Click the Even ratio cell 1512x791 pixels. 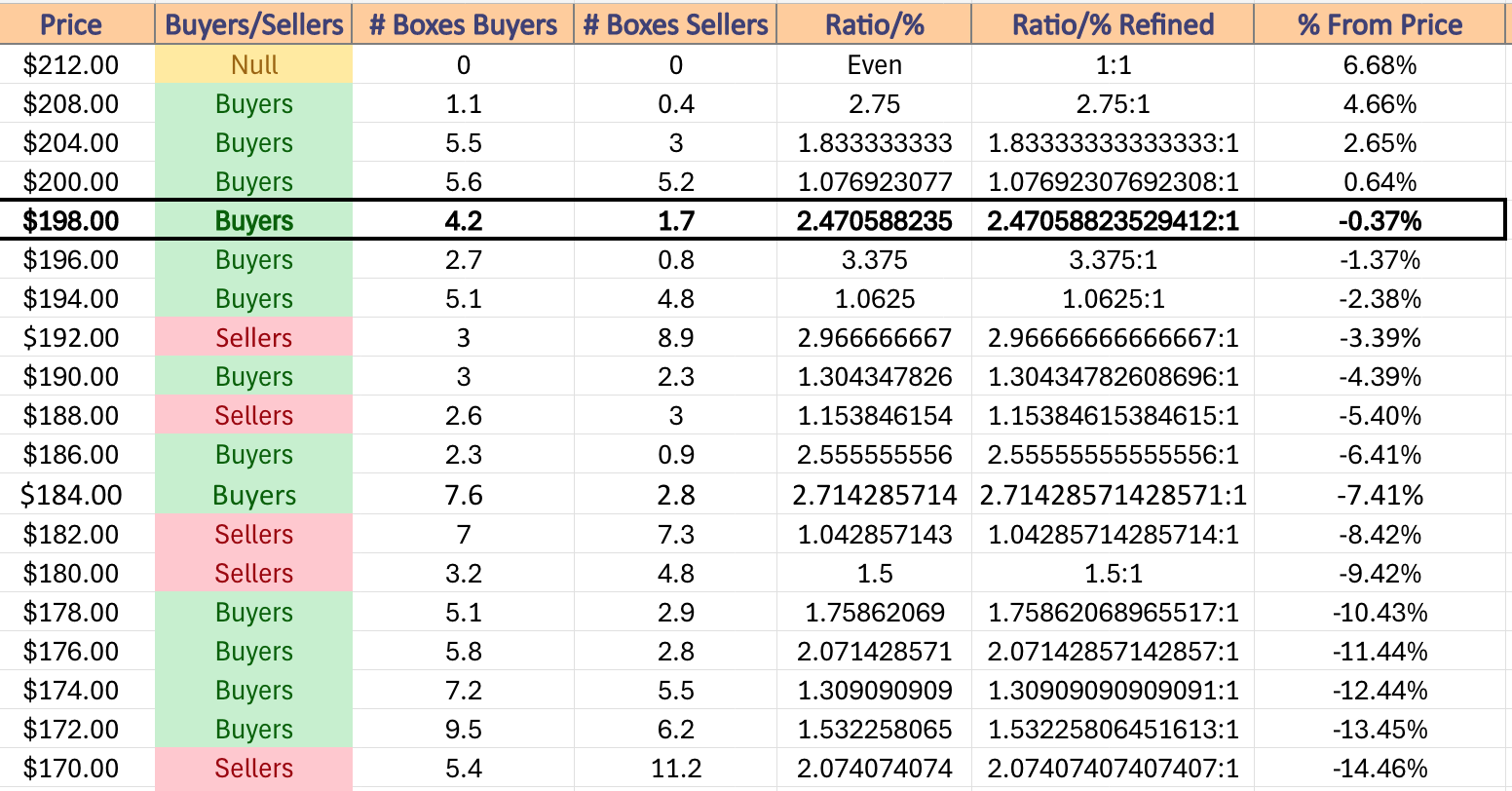point(874,64)
